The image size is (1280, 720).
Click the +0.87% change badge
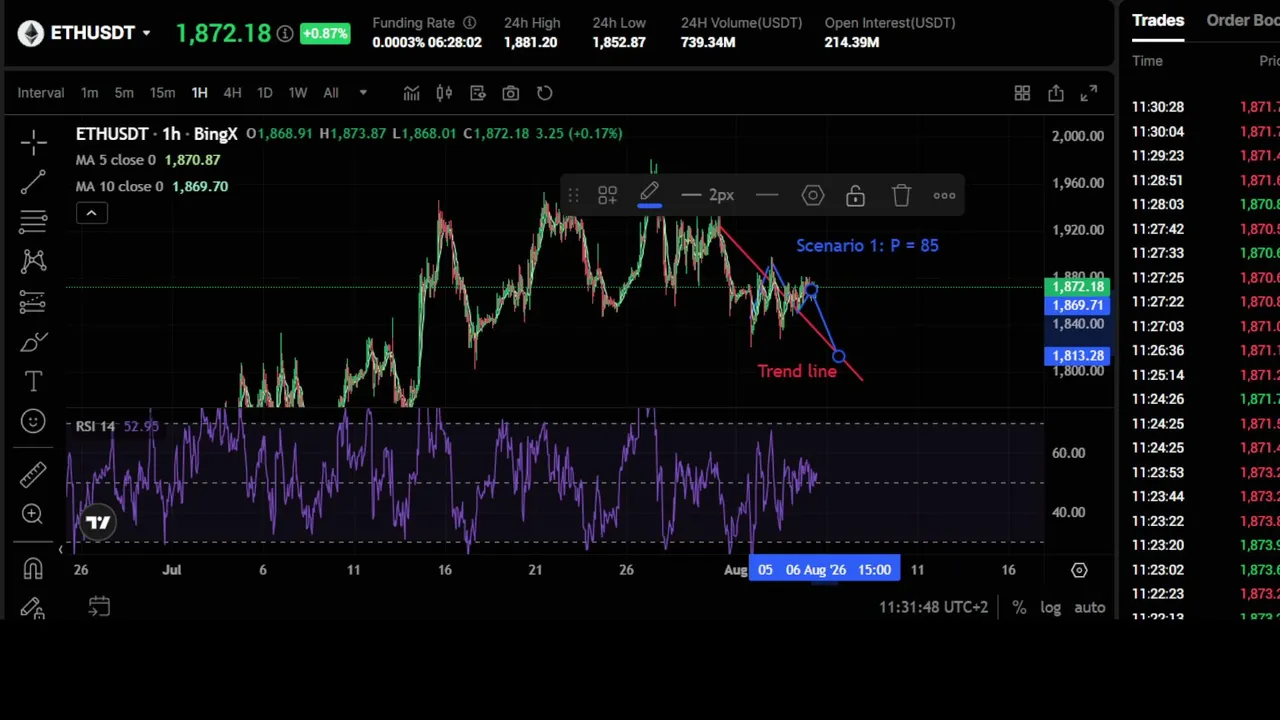tap(325, 34)
